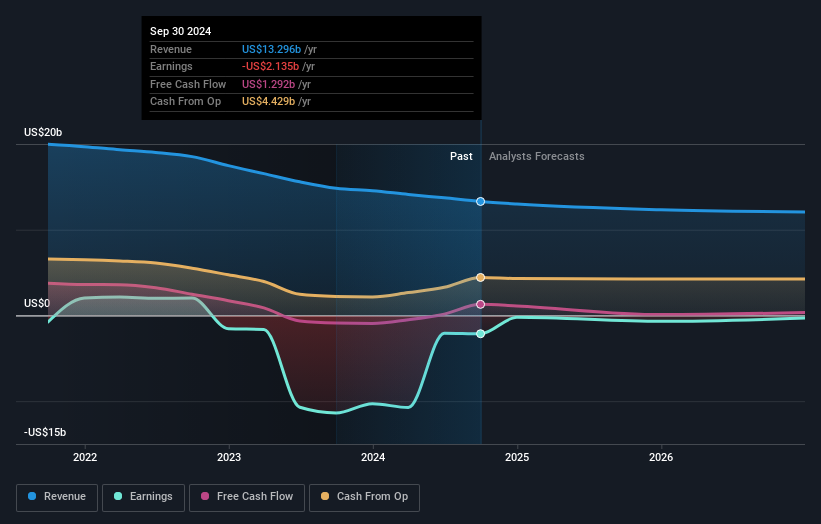Click the Sep 30 2024 tooltip date
Screen dimensions: 821x524
[x=181, y=31]
